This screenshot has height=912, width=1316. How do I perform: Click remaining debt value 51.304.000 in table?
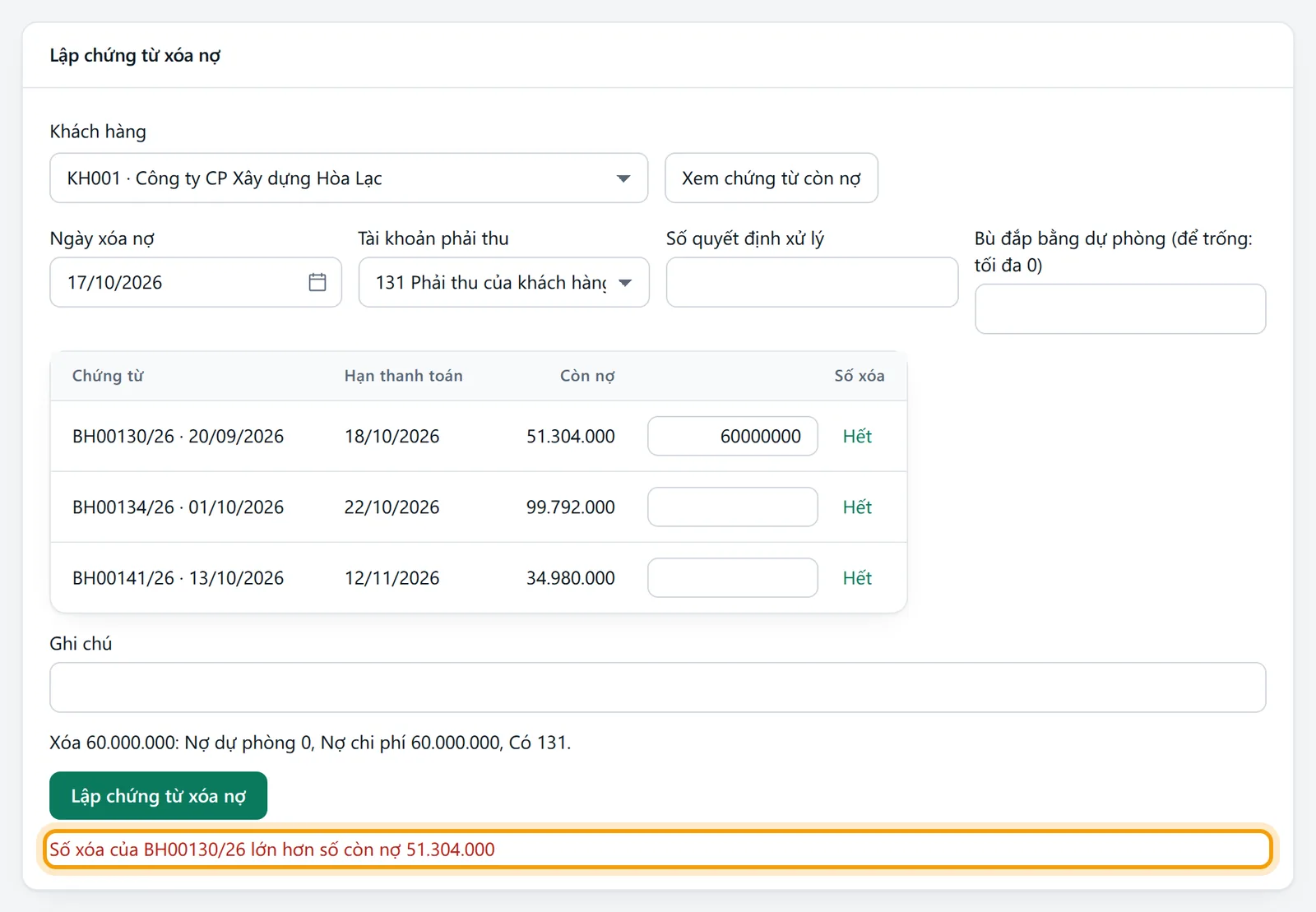pyautogui.click(x=571, y=436)
